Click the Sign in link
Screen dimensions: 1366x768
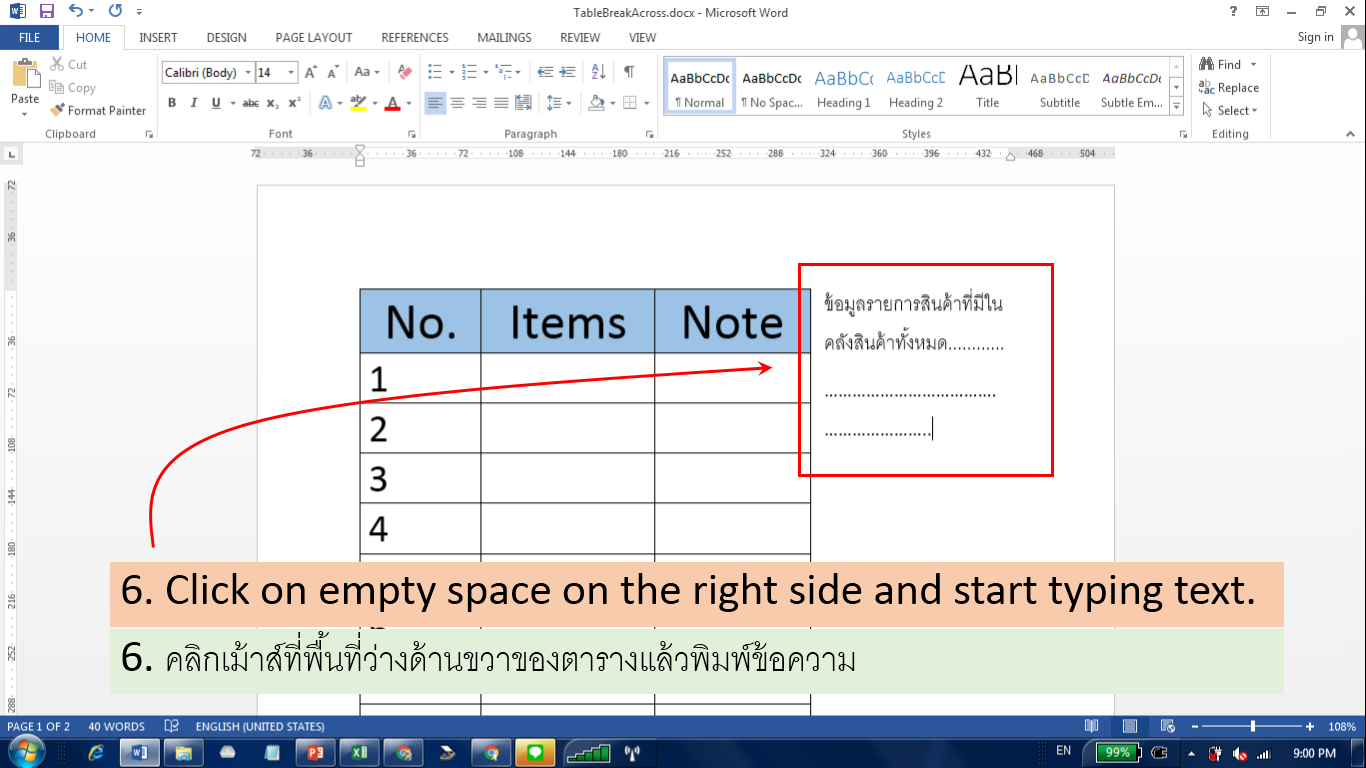(1315, 37)
